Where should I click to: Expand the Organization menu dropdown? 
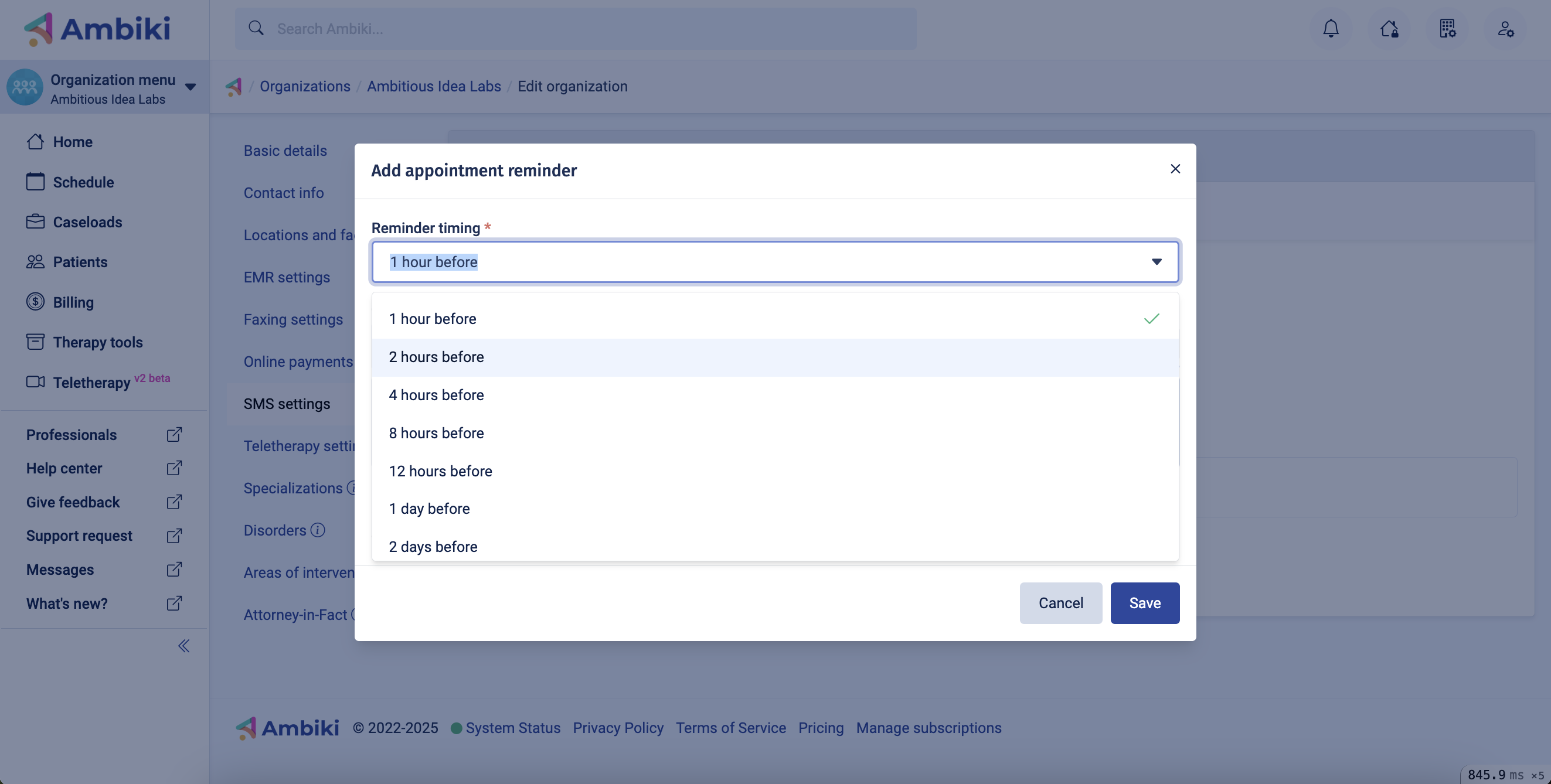[x=191, y=87]
